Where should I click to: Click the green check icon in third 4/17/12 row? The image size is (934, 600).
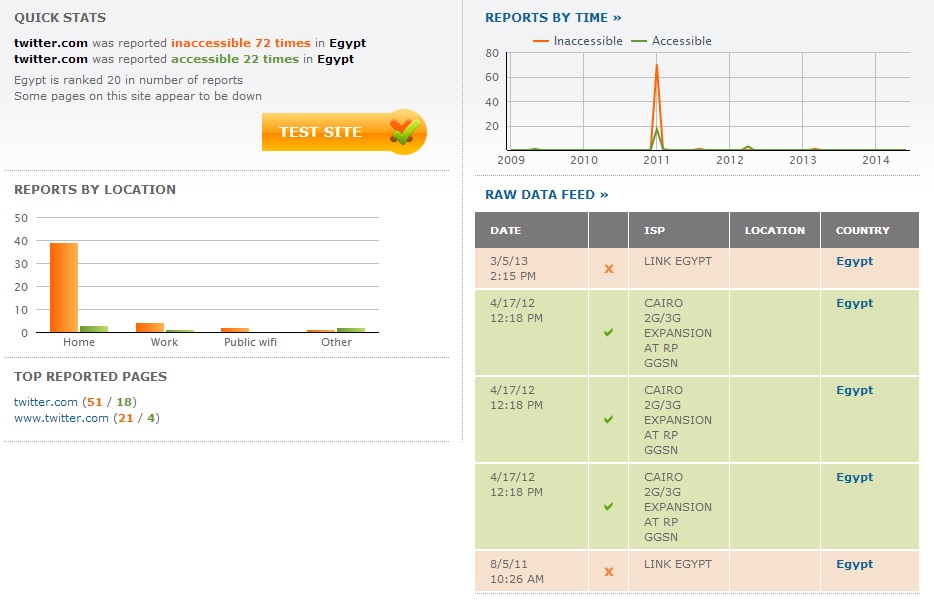tap(608, 506)
